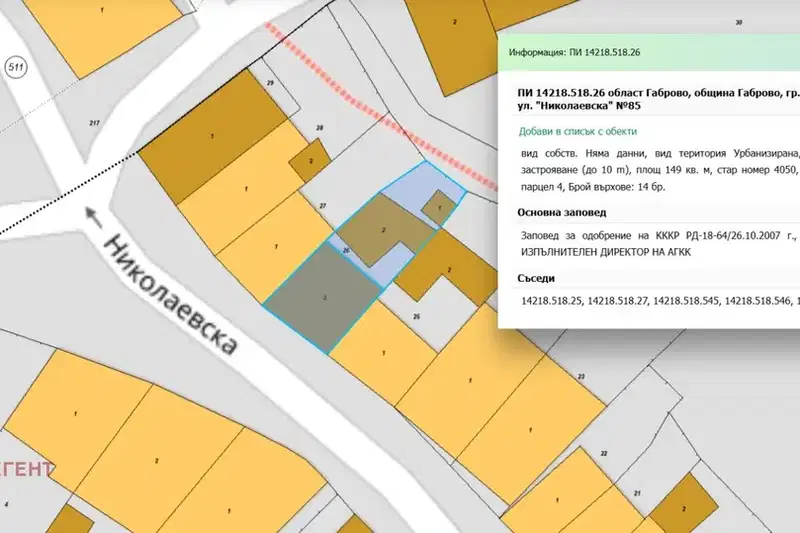Click the road marker 511 circle
This screenshot has width=800, height=533.
16,67
